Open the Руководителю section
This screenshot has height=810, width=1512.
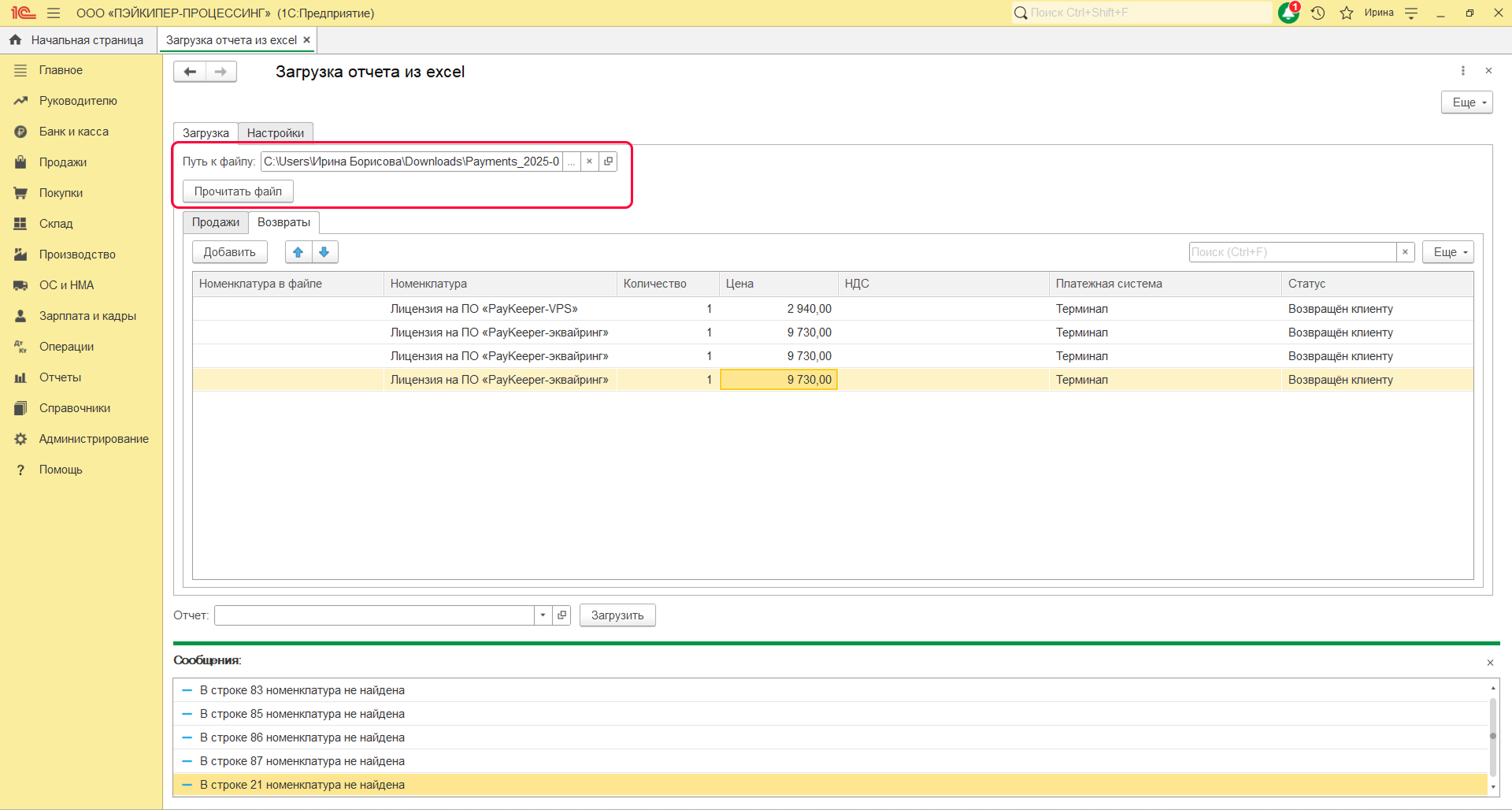(78, 101)
